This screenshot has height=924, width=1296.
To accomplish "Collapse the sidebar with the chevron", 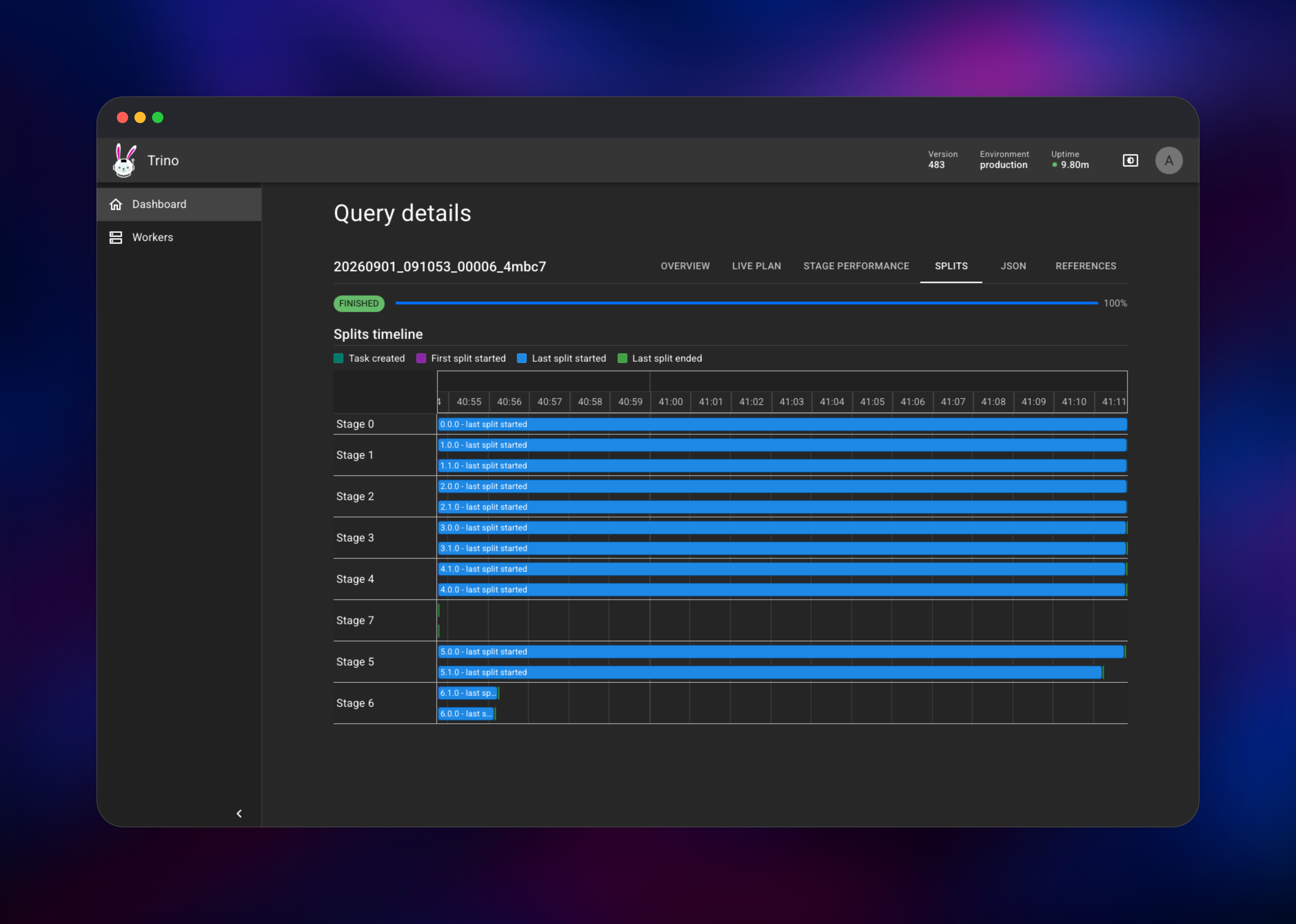I will pos(239,813).
